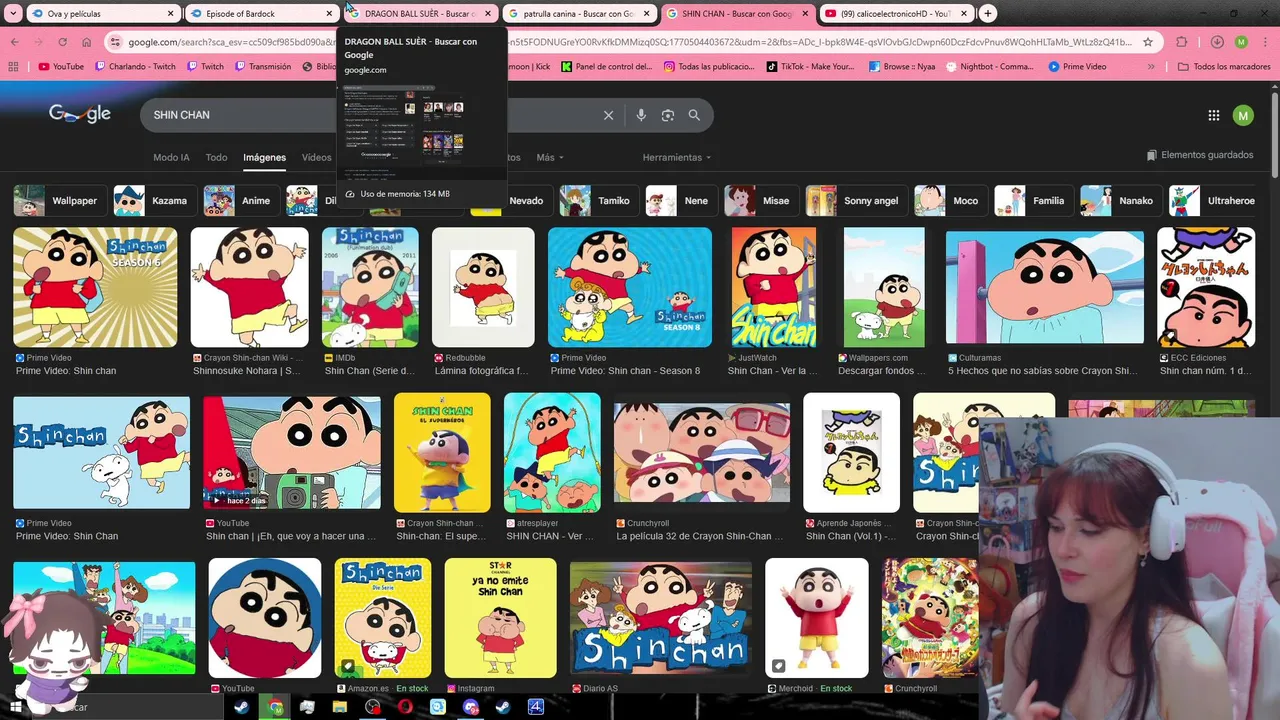Open the Crunchyroll película 32 image
This screenshot has width=1280, height=720.
(x=701, y=452)
